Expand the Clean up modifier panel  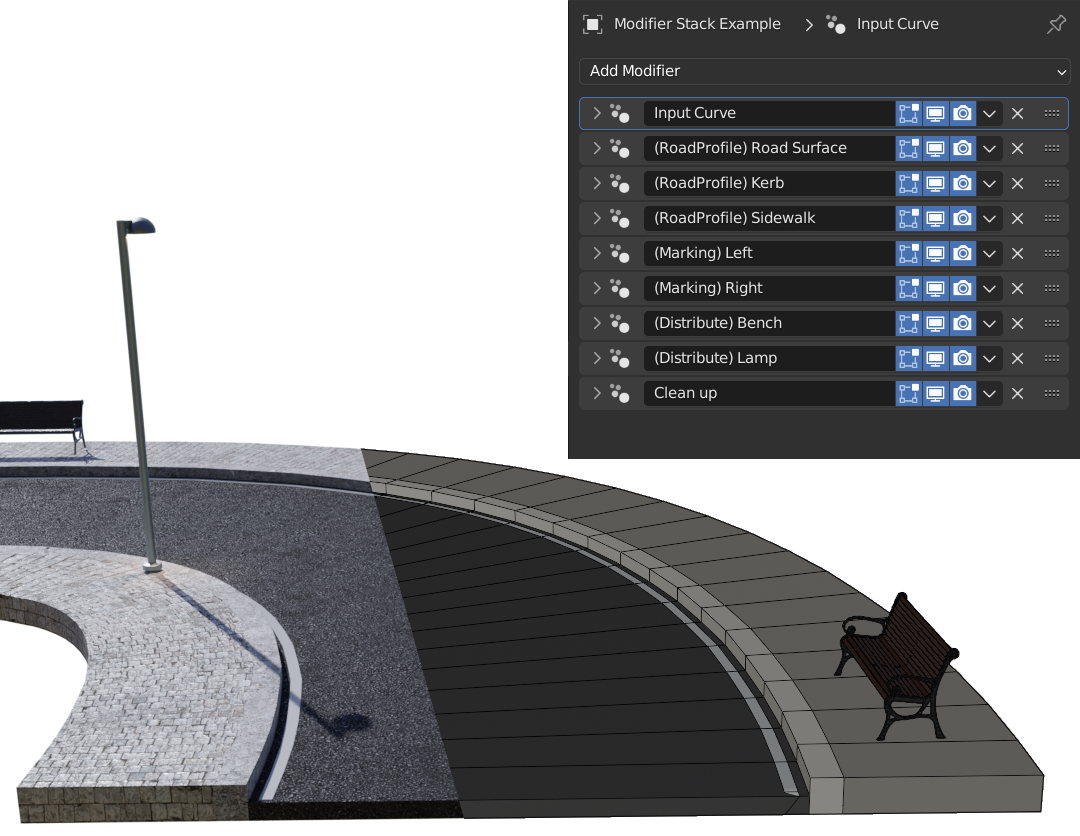[x=597, y=393]
